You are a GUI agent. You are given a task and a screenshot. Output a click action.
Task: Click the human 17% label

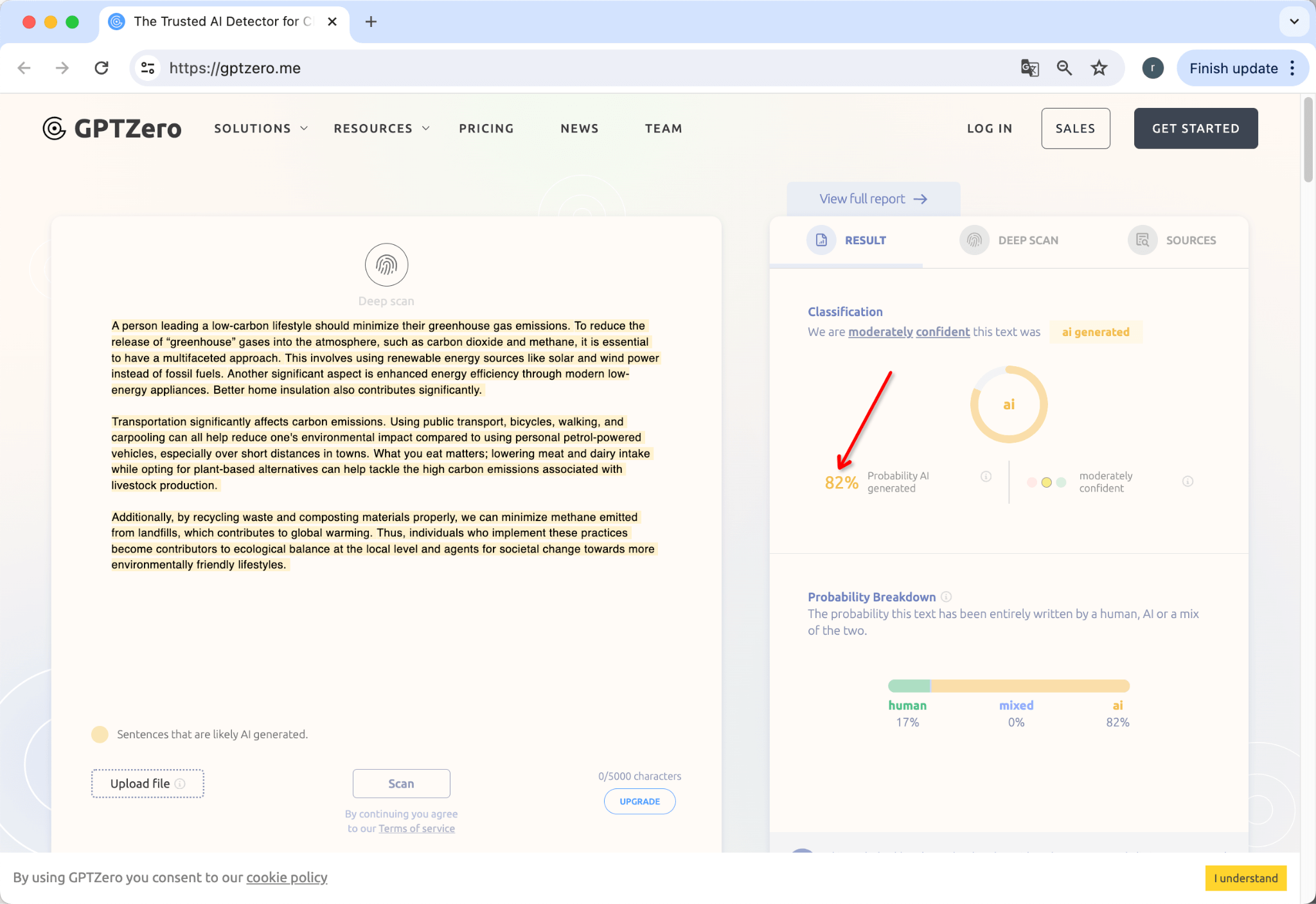907,714
